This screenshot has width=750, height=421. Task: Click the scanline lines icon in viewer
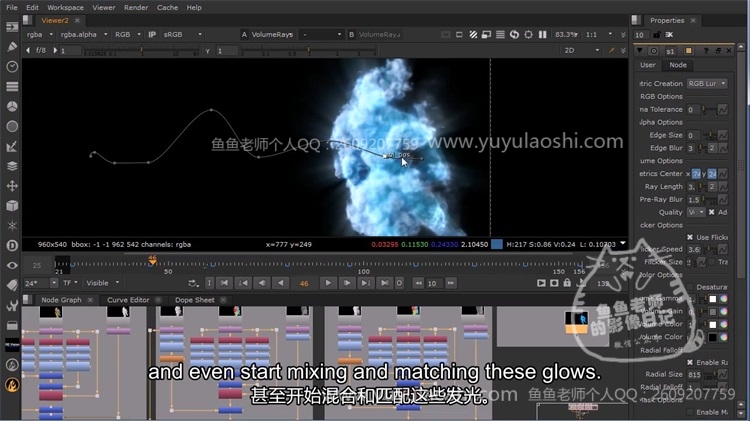(x=500, y=34)
